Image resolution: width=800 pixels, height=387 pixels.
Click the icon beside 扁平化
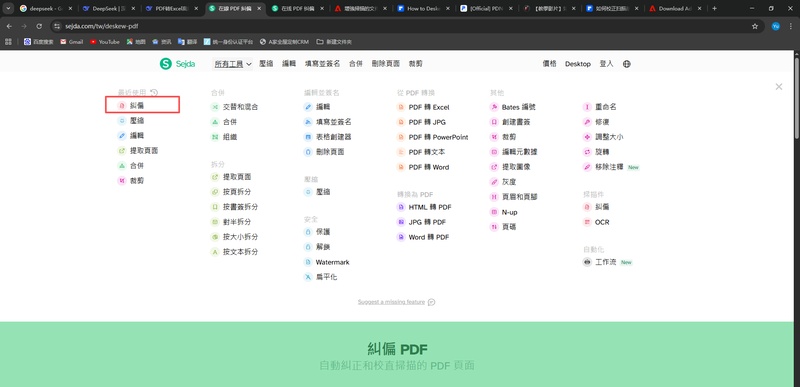click(x=308, y=277)
